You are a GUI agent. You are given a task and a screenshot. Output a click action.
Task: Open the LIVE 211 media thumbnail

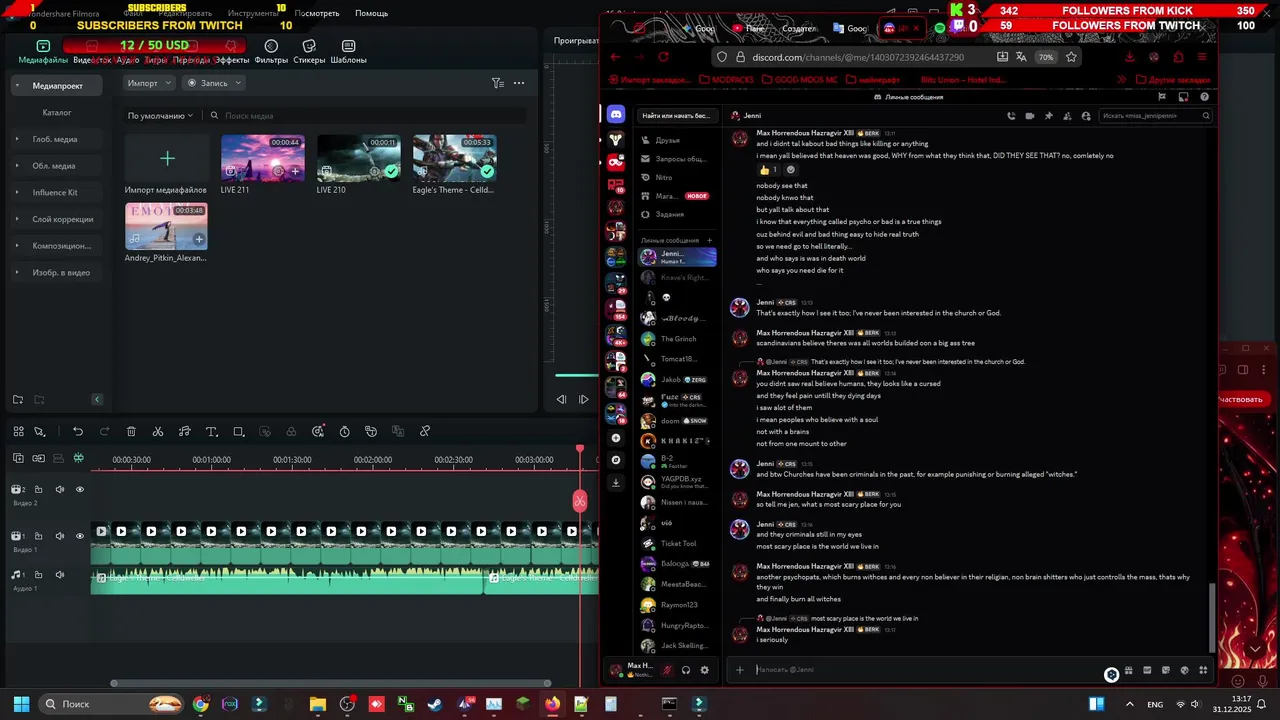click(262, 157)
